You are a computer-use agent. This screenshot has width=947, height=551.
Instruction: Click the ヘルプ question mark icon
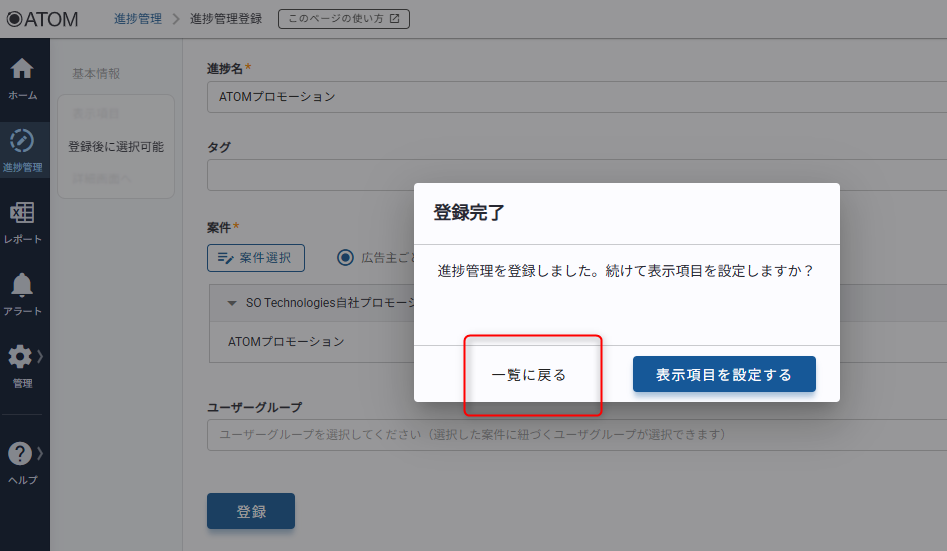pos(20,453)
